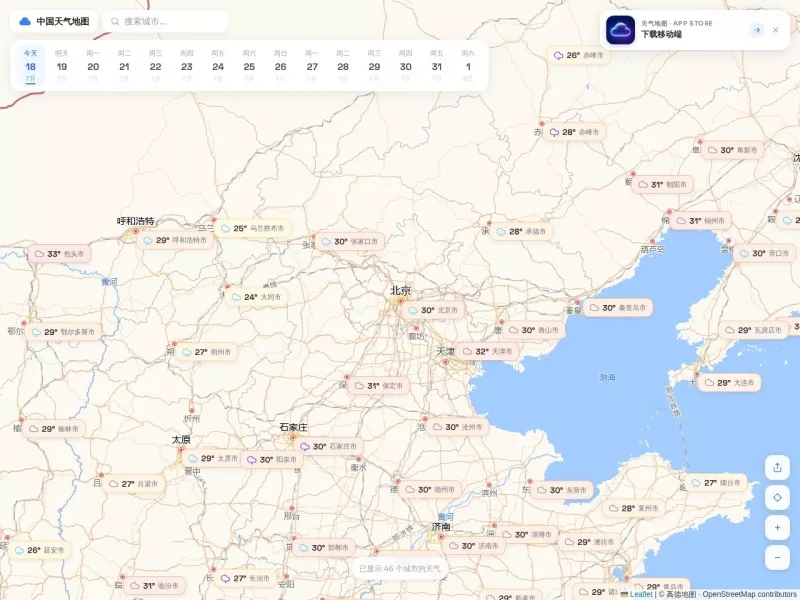Select August 1 forecast tab
800x600 pixels.
[468, 66]
